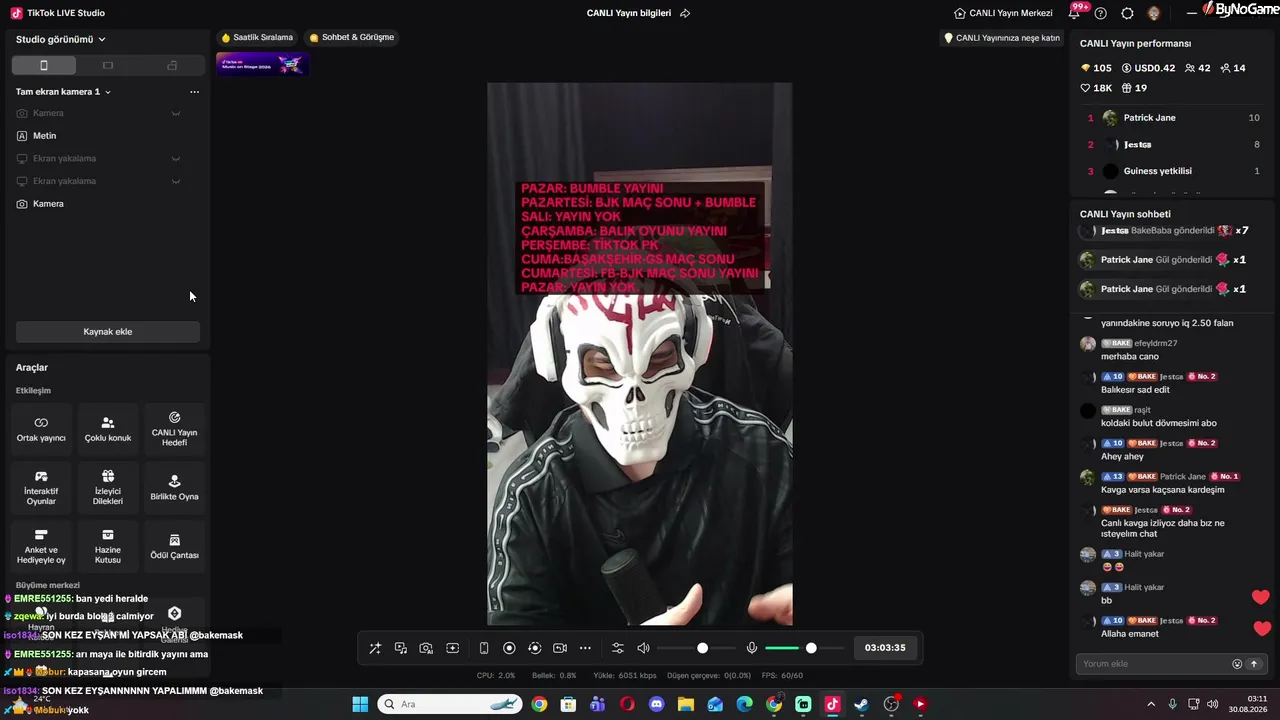Show the hidden Kamera source
The height and width of the screenshot is (720, 1280).
pyautogui.click(x=176, y=113)
